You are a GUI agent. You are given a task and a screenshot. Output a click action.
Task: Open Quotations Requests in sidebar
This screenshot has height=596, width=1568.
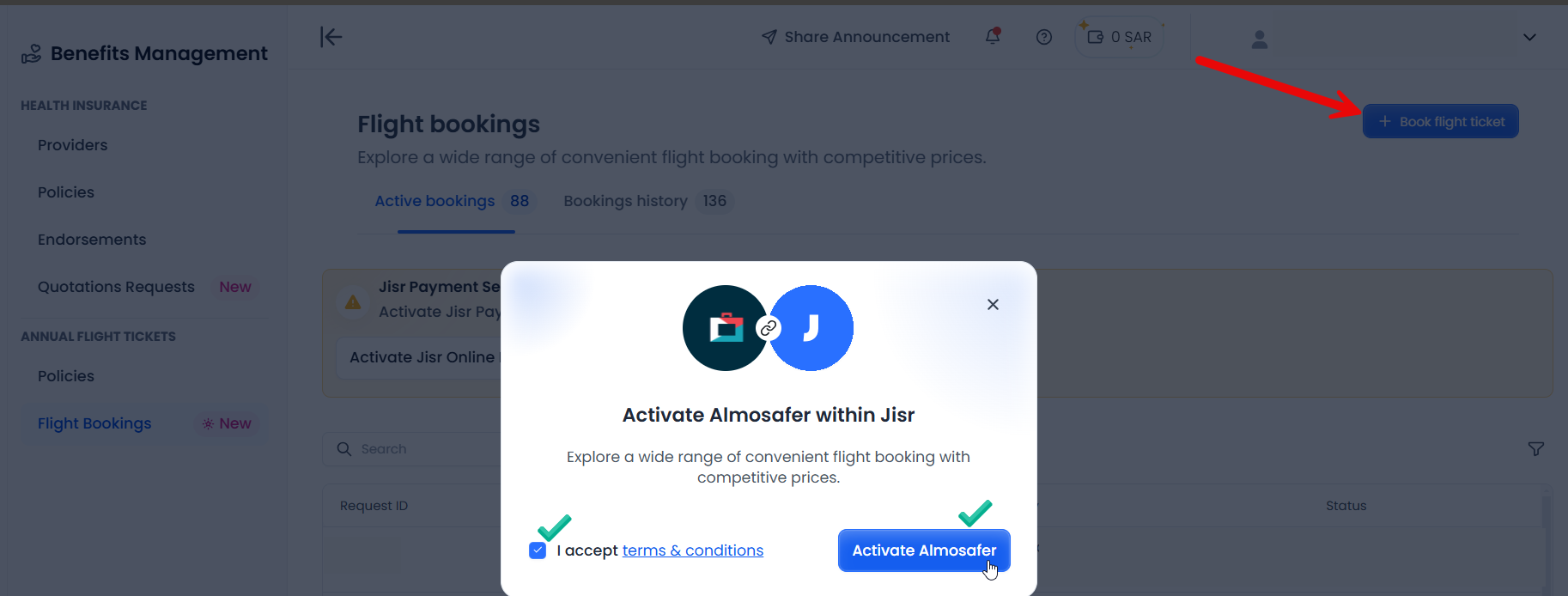117,287
